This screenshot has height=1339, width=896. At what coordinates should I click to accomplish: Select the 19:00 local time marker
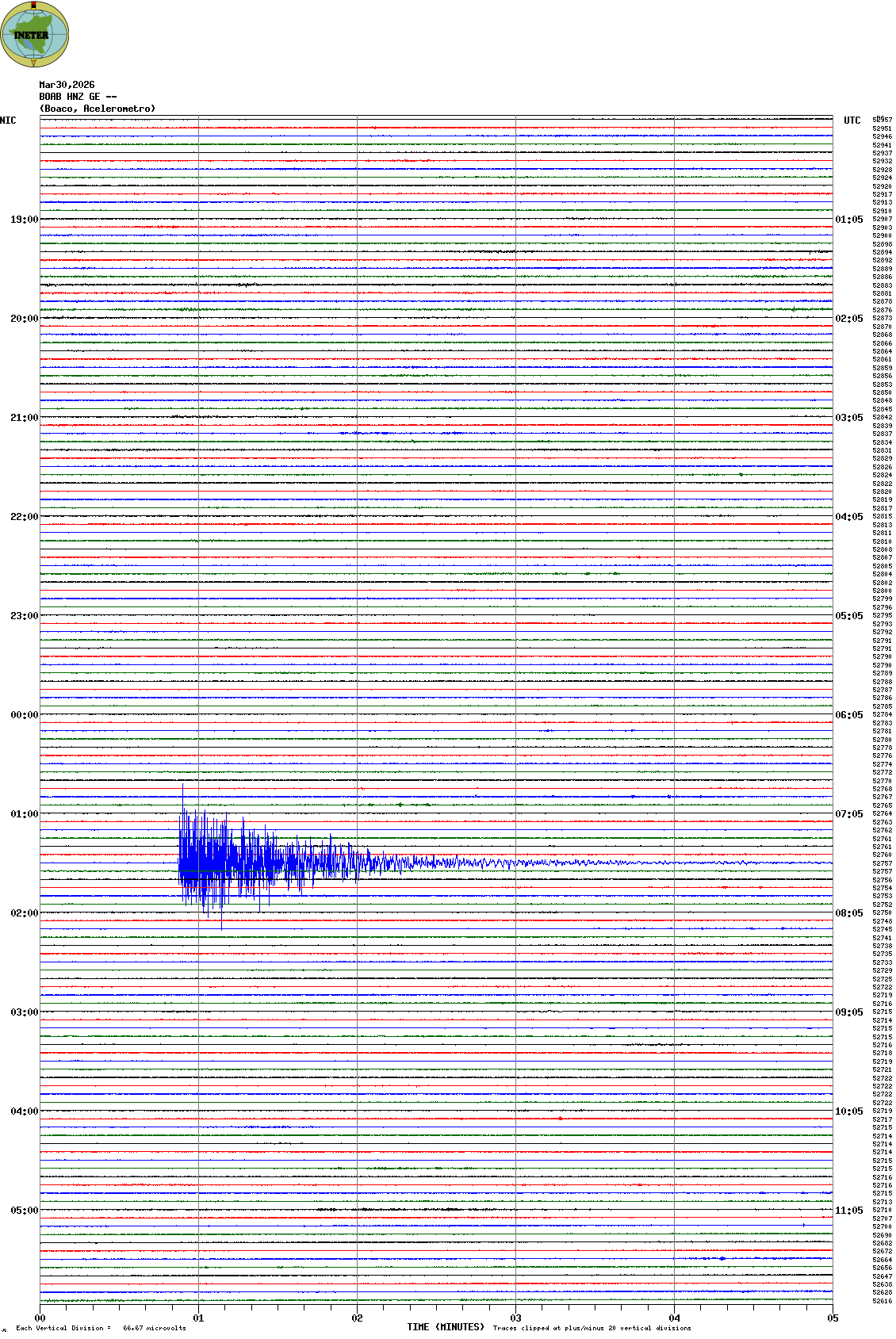(x=24, y=220)
